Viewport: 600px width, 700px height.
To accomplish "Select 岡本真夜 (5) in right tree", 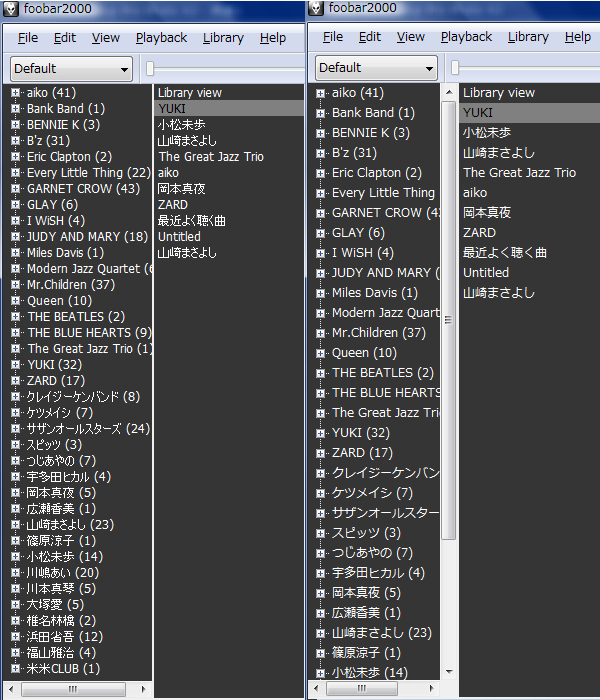I will (366, 593).
